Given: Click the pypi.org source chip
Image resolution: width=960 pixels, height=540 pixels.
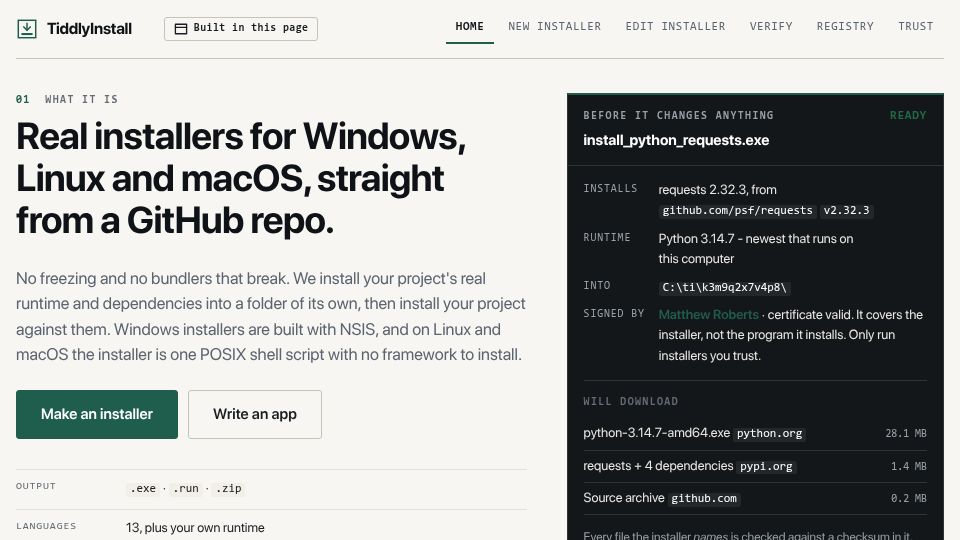Looking at the screenshot, I should click(x=766, y=467).
